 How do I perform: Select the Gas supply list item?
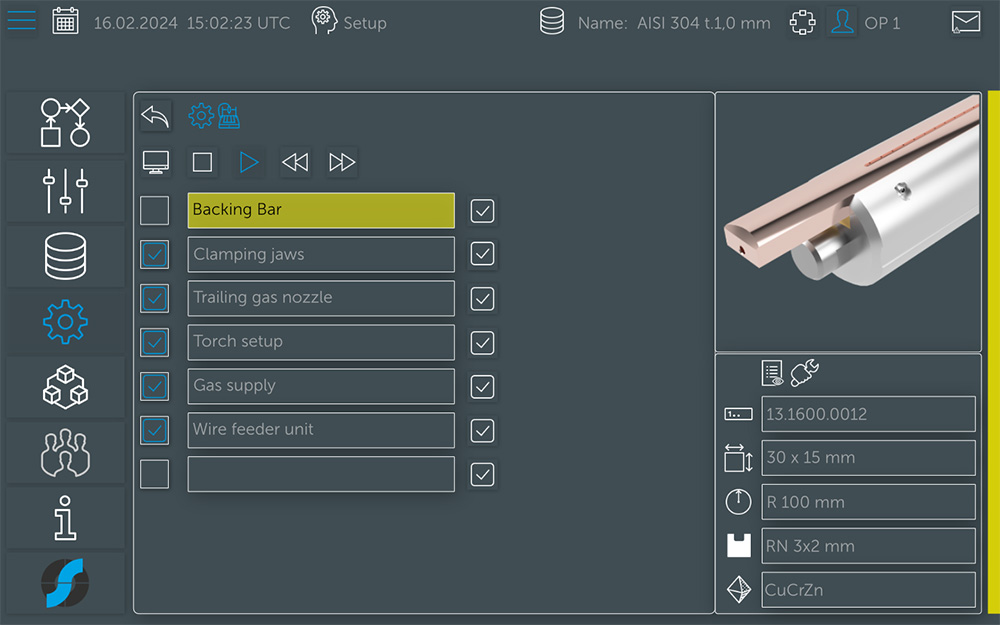pos(320,386)
